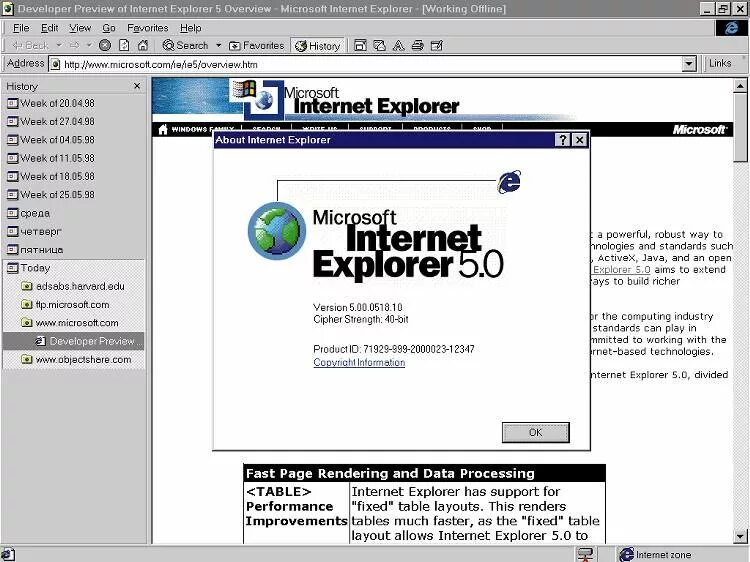Go to the Home page icon
Image resolution: width=750 pixels, height=562 pixels.
click(x=143, y=45)
